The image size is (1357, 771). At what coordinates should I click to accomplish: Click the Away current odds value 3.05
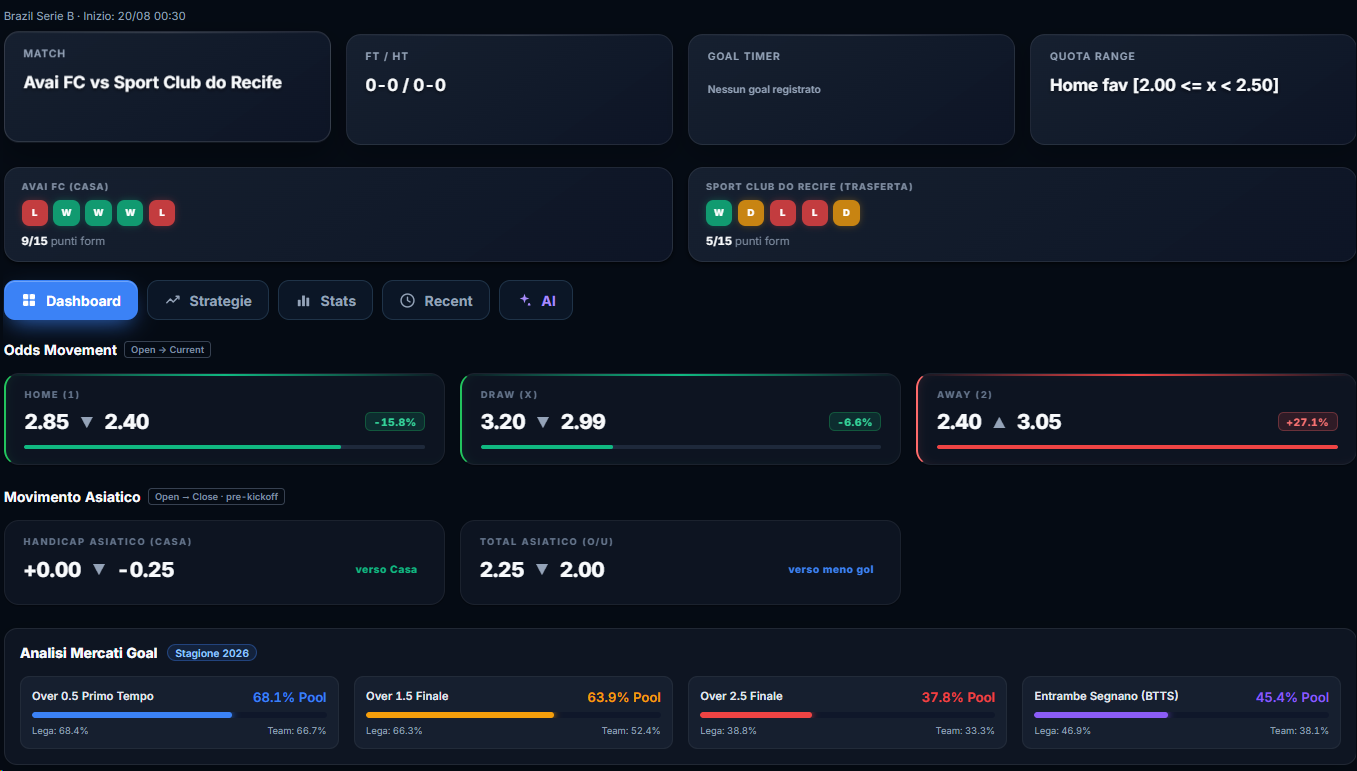[x=1039, y=422]
